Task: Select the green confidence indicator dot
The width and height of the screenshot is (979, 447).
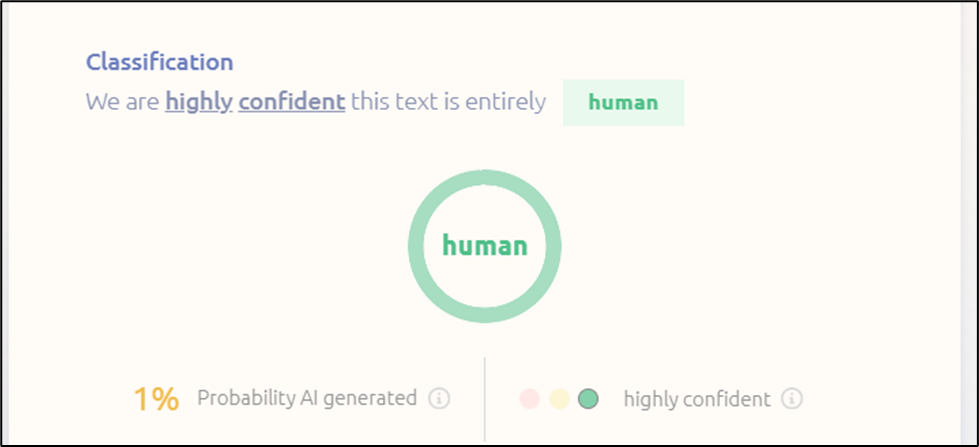Action: 588,398
